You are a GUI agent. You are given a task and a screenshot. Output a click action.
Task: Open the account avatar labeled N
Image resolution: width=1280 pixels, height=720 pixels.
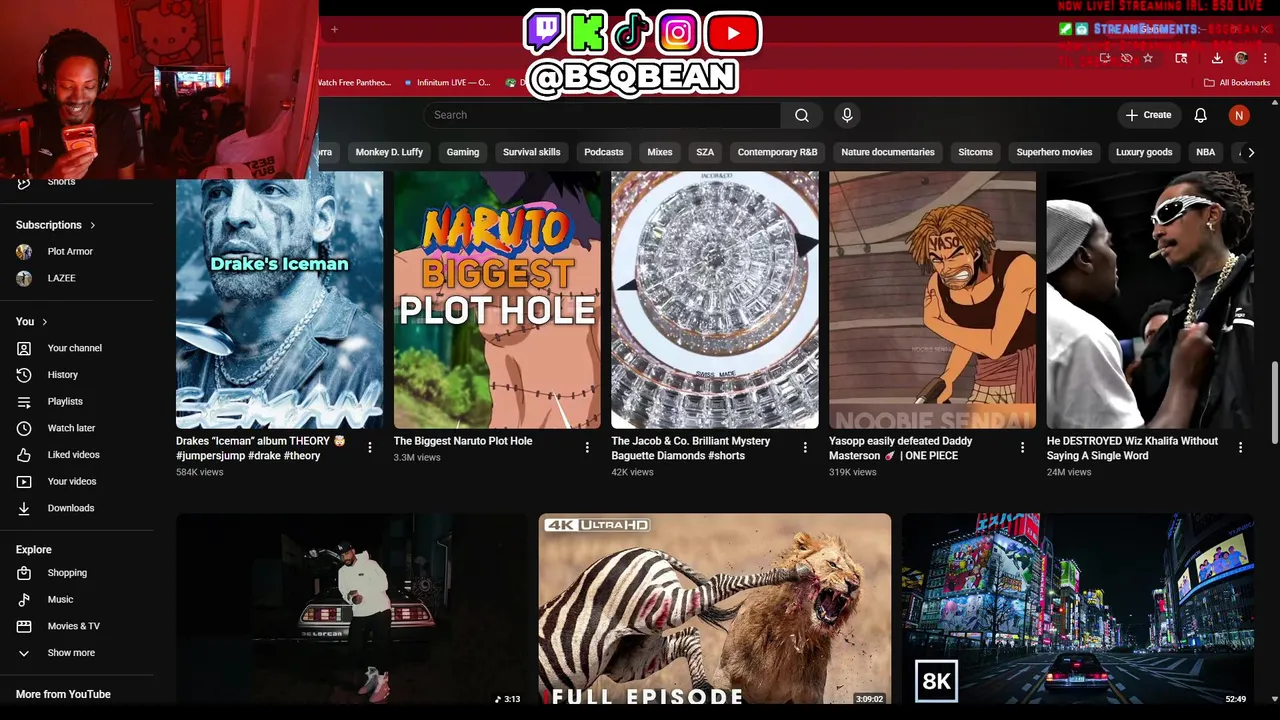1239,115
